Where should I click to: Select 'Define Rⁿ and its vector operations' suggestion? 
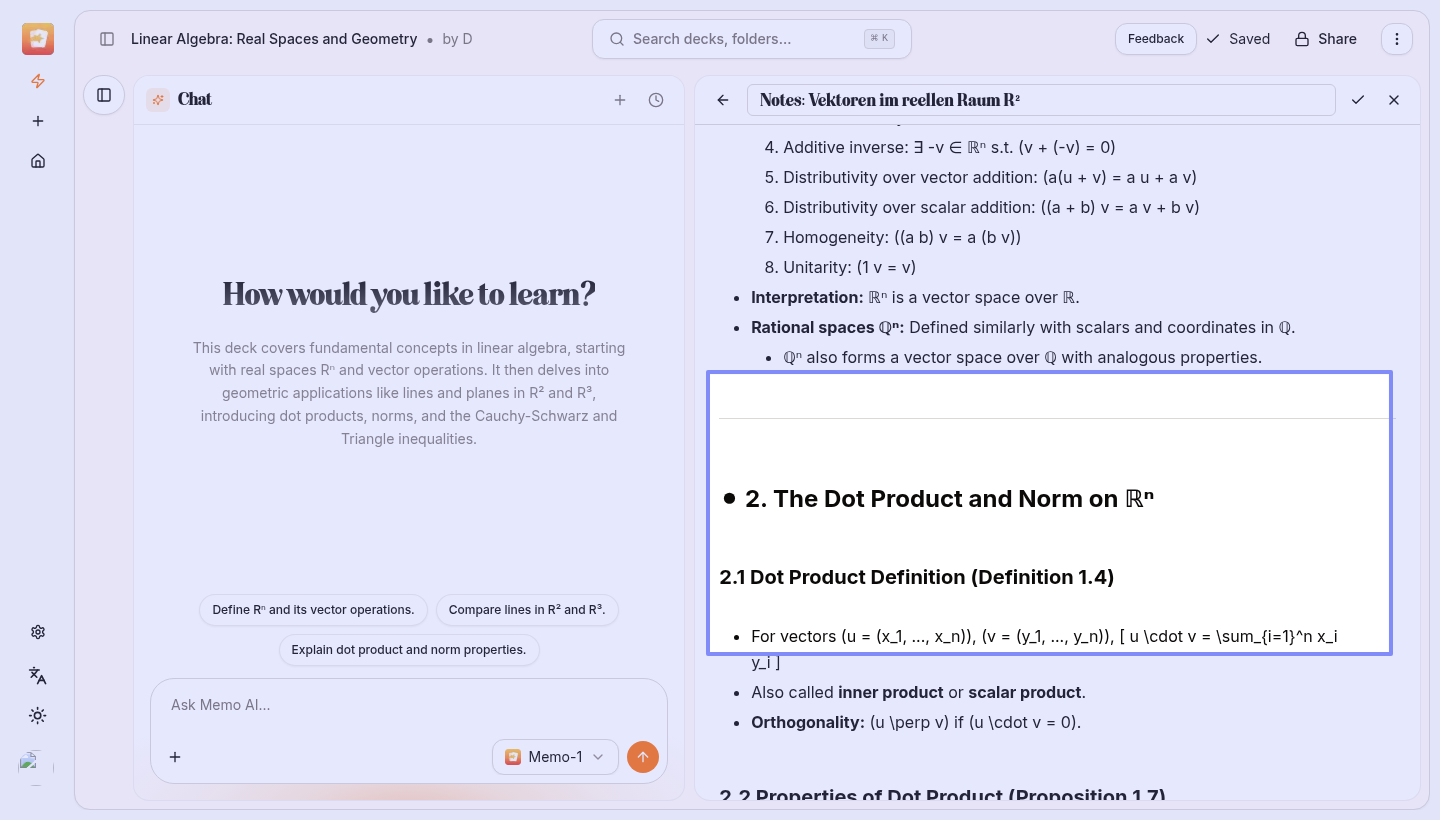pos(313,610)
